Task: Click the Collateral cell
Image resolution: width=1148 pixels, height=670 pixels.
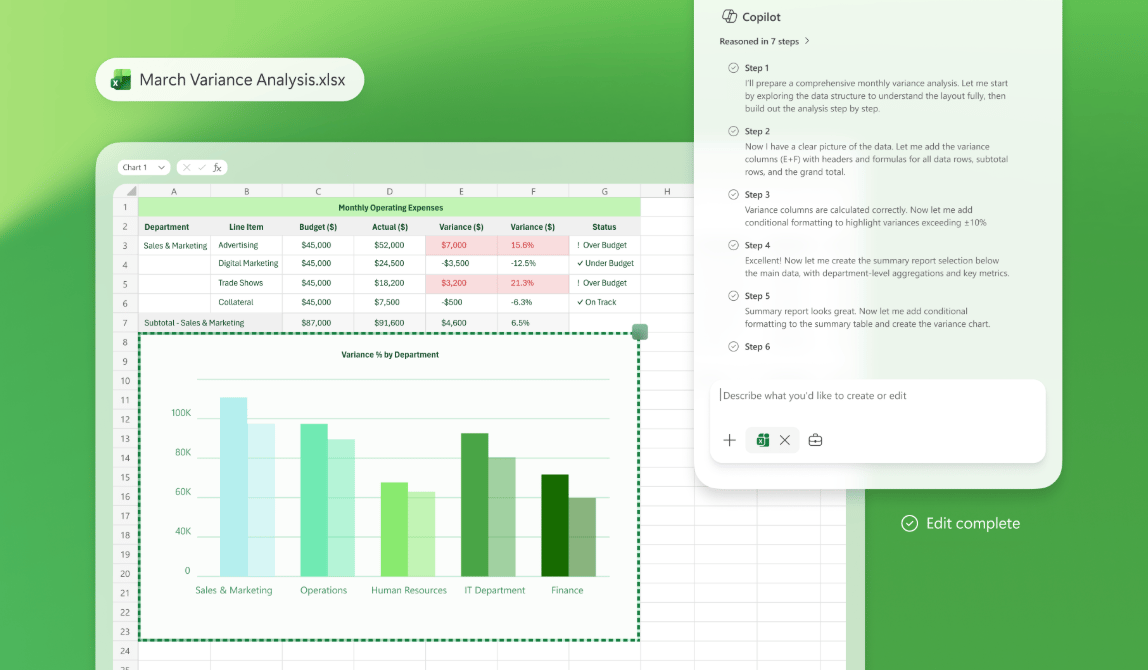Action: pyautogui.click(x=246, y=302)
